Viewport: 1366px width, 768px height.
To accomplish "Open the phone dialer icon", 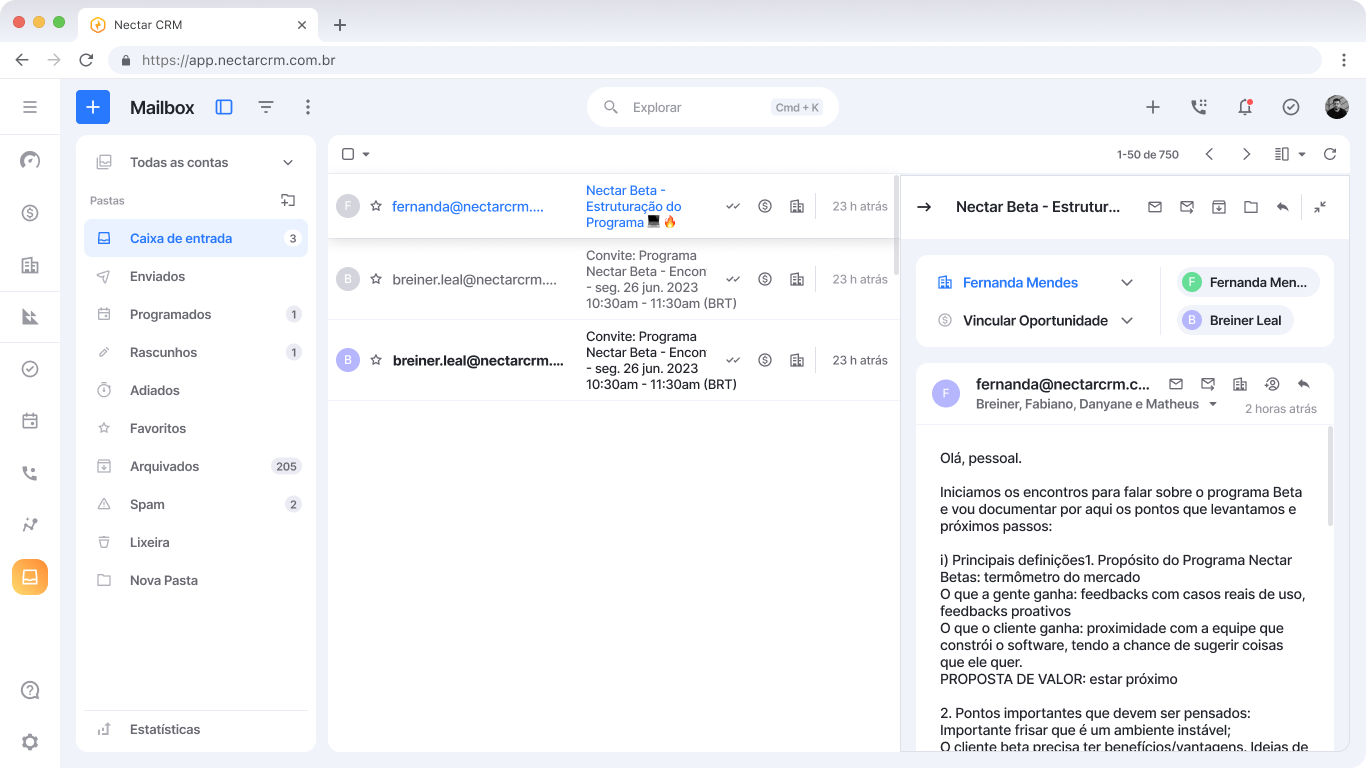I will [x=1199, y=107].
